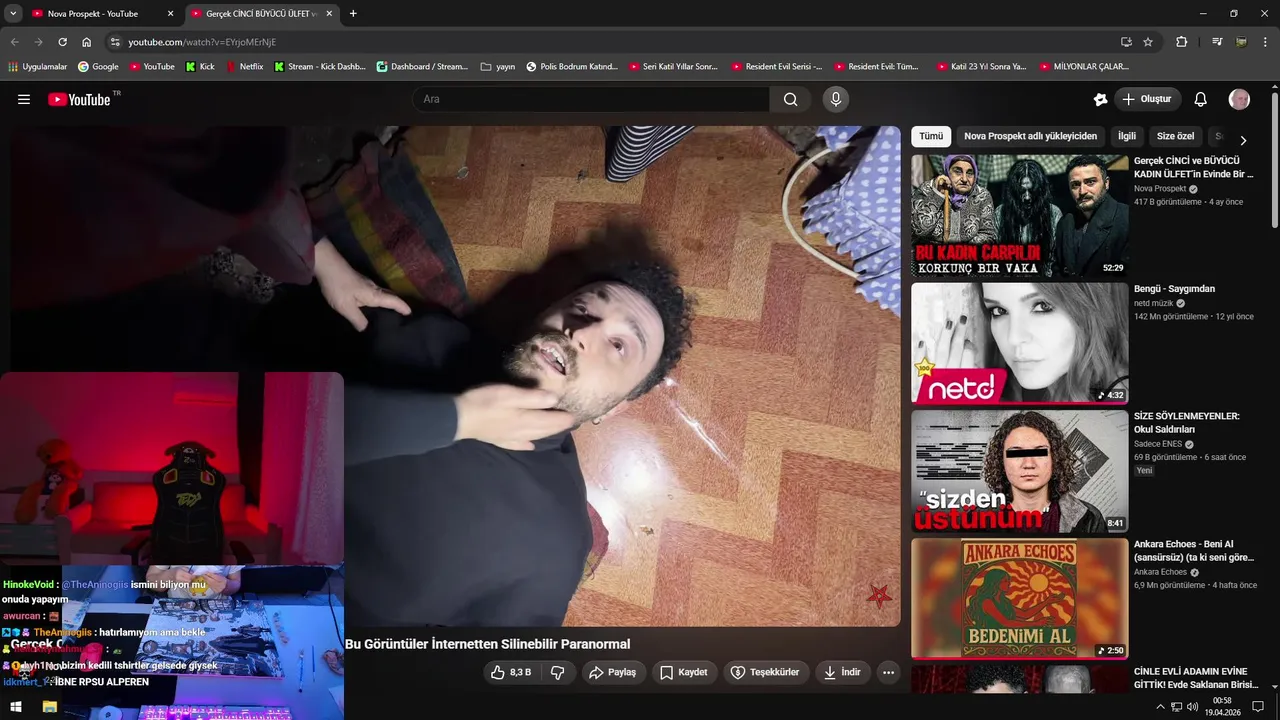This screenshot has height=720, width=1280.
Task: Bookmark this page with the star
Action: click(1148, 42)
